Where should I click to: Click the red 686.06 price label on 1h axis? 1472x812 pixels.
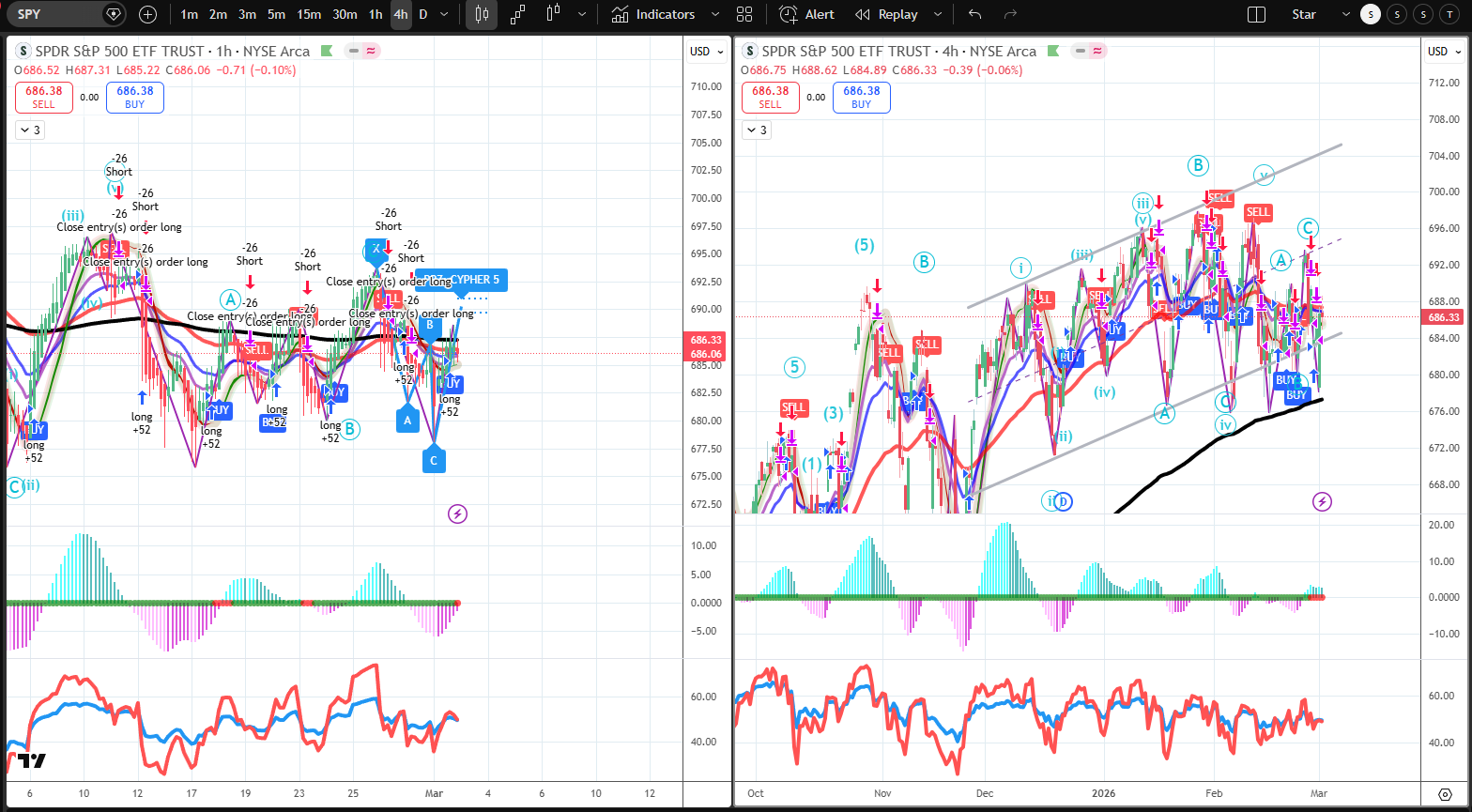[706, 354]
